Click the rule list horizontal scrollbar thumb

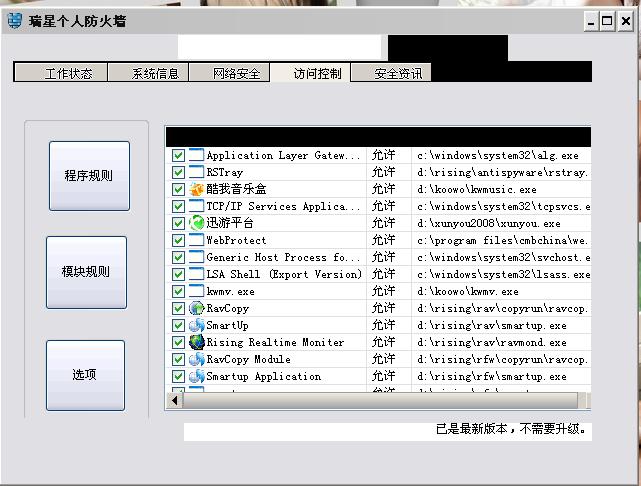point(380,401)
